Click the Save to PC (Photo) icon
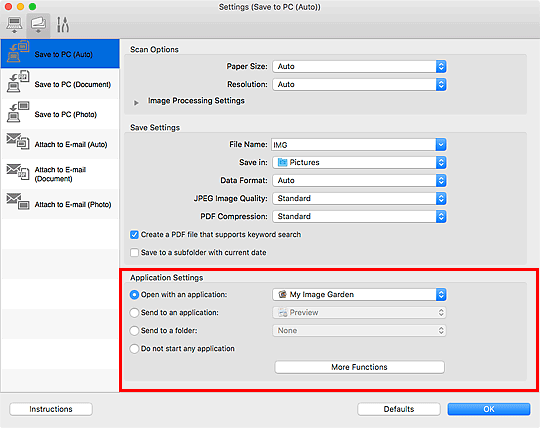This screenshot has height=428, width=540. coord(18,112)
